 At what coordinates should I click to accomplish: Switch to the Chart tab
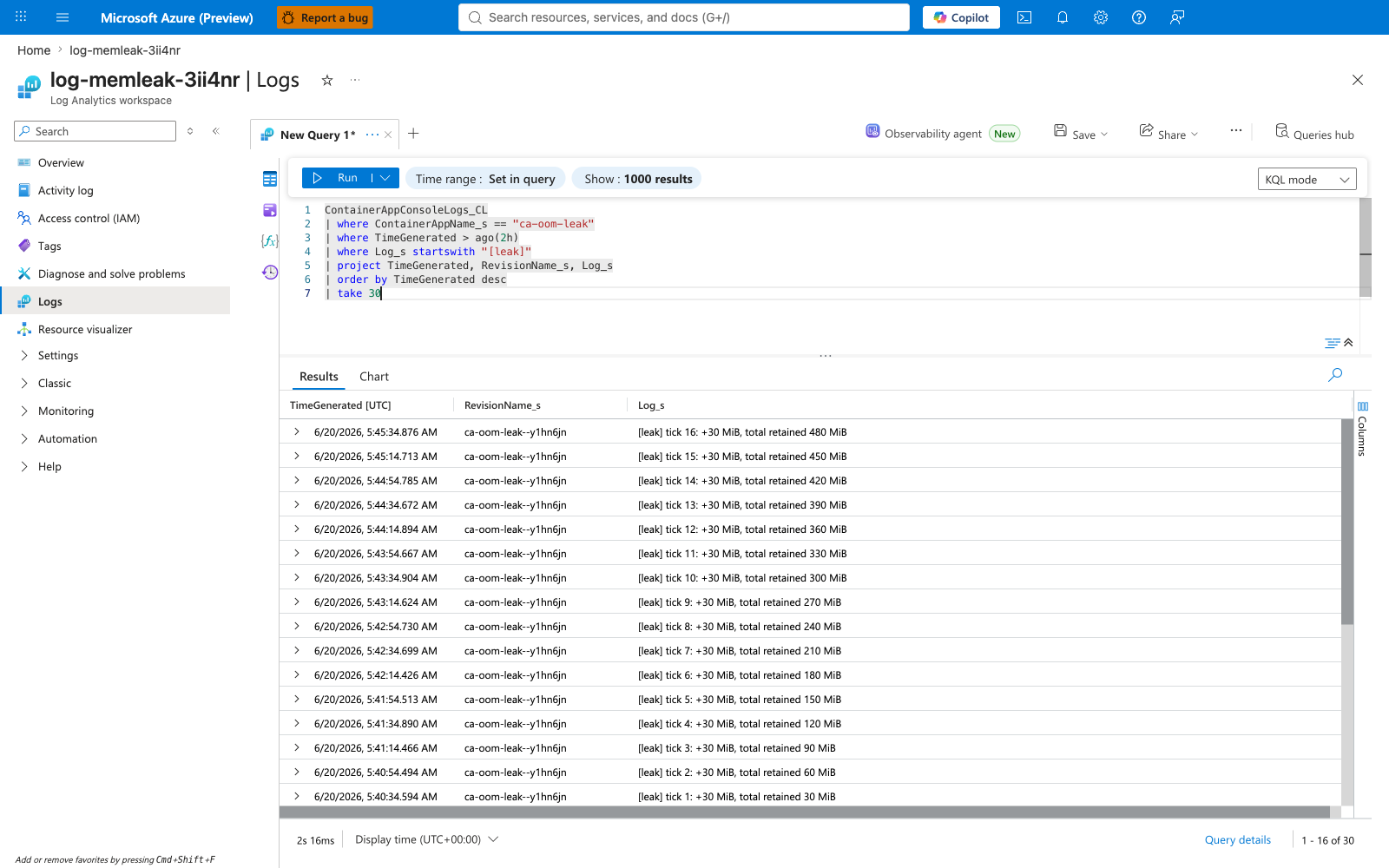click(373, 377)
